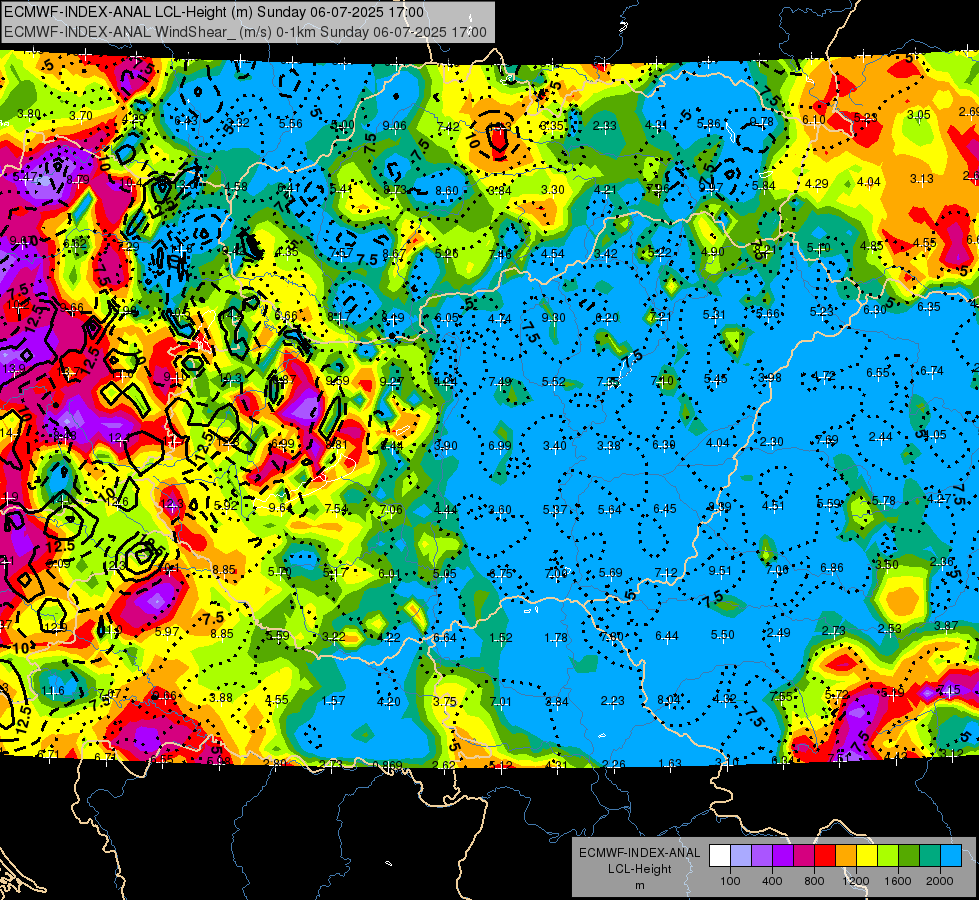Click the light lavender legend swatch
The image size is (979, 900).
(741, 855)
